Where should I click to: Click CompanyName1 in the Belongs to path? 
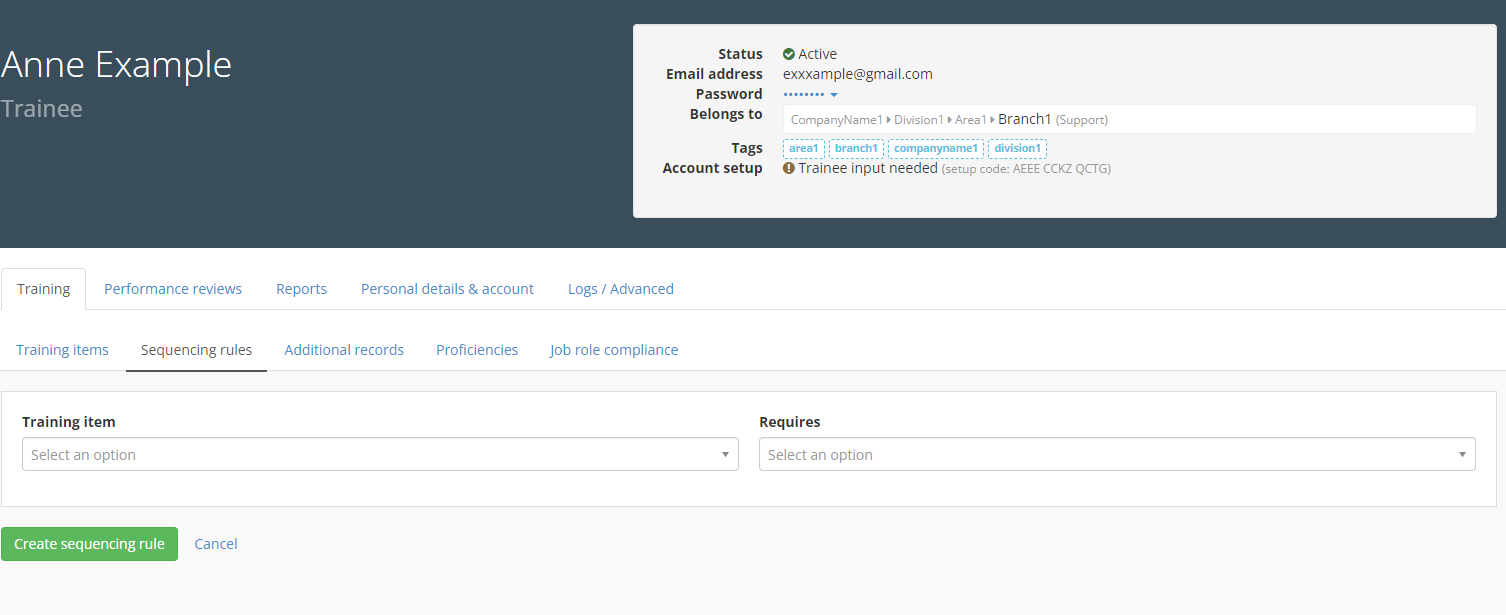836,120
